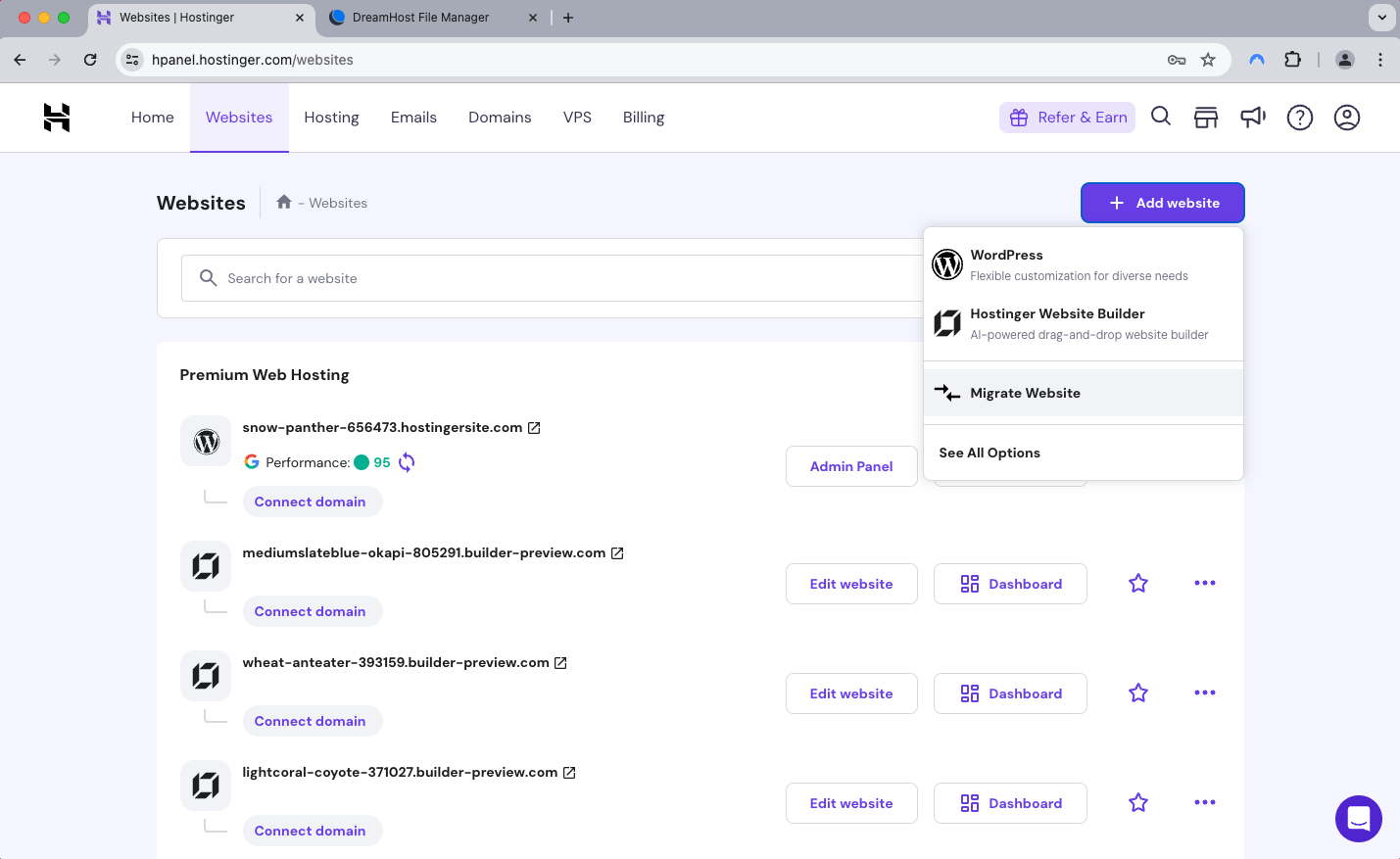Click the WordPress logo in Add website menu
Image resolution: width=1400 pixels, height=859 pixels.
point(947,264)
